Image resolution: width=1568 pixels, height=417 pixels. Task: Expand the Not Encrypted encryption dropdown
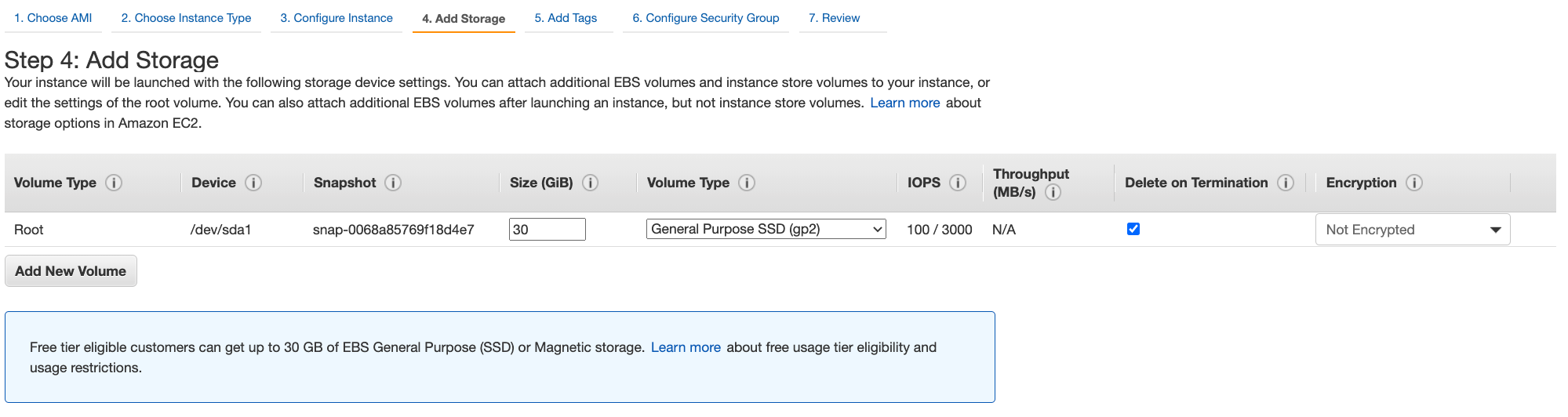1413,230
